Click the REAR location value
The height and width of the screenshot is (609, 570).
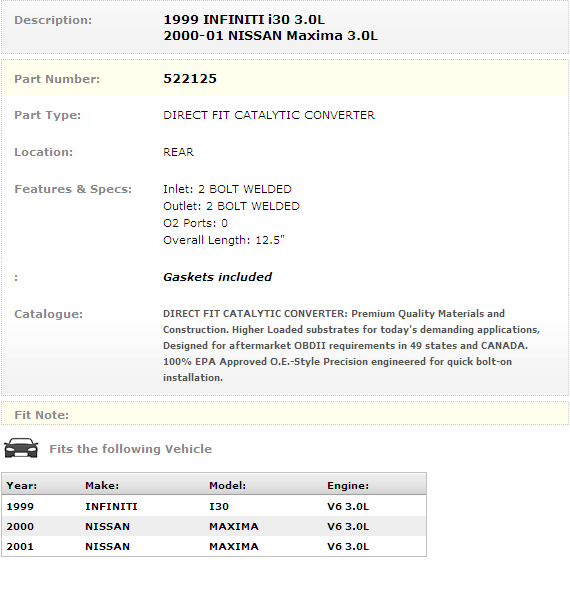click(178, 152)
